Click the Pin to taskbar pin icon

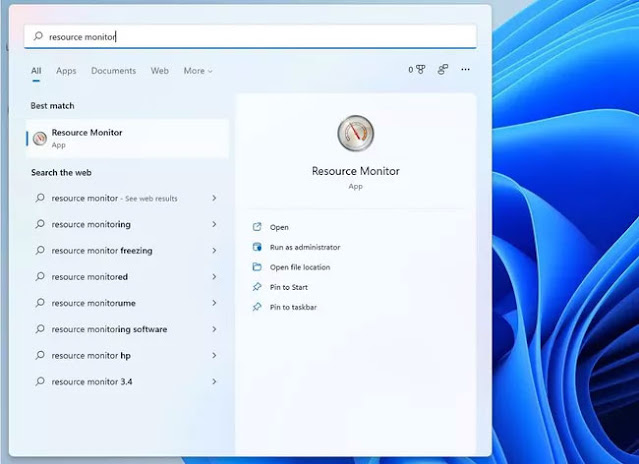click(257, 307)
